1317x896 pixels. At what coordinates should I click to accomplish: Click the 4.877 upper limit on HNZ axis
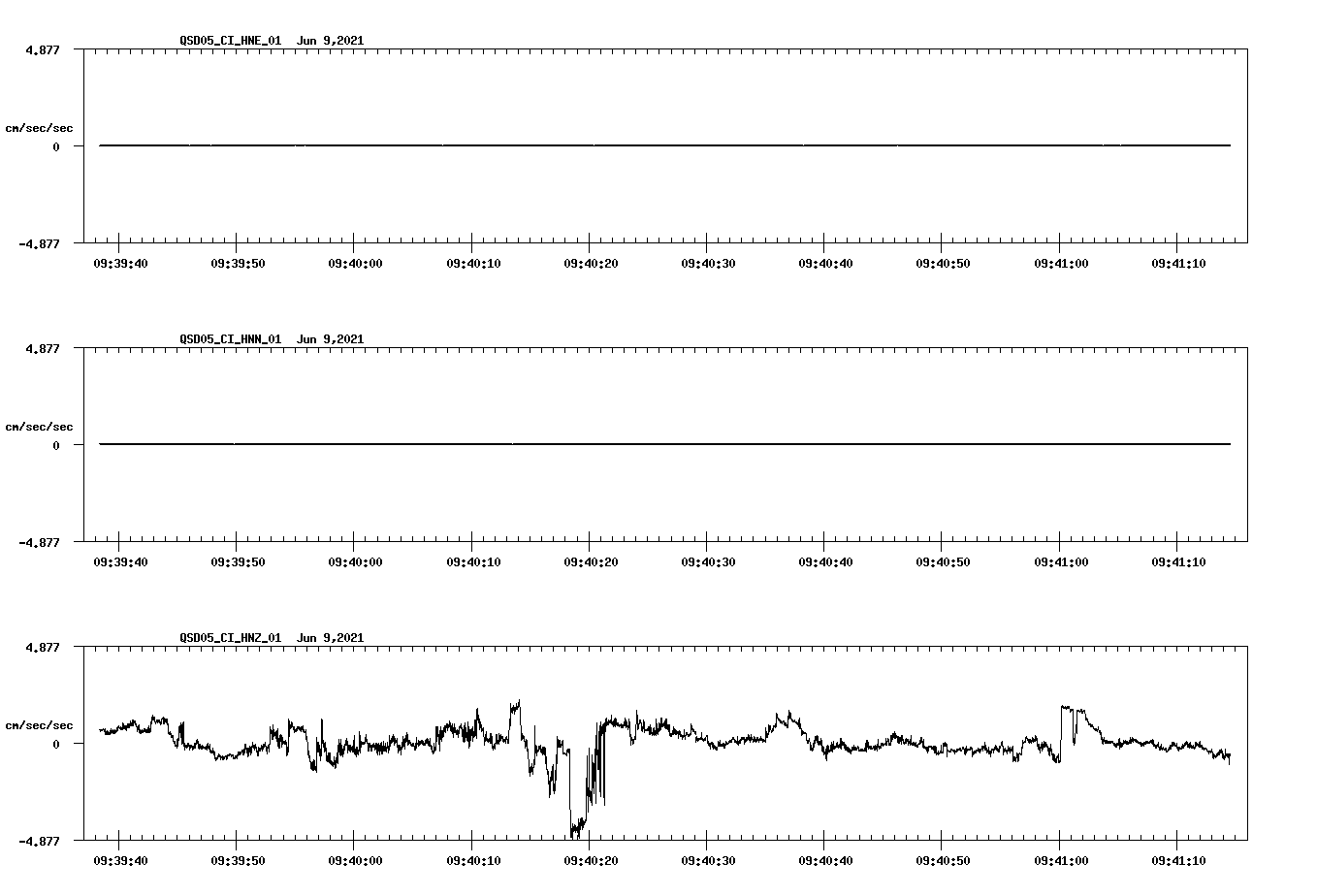[x=43, y=647]
